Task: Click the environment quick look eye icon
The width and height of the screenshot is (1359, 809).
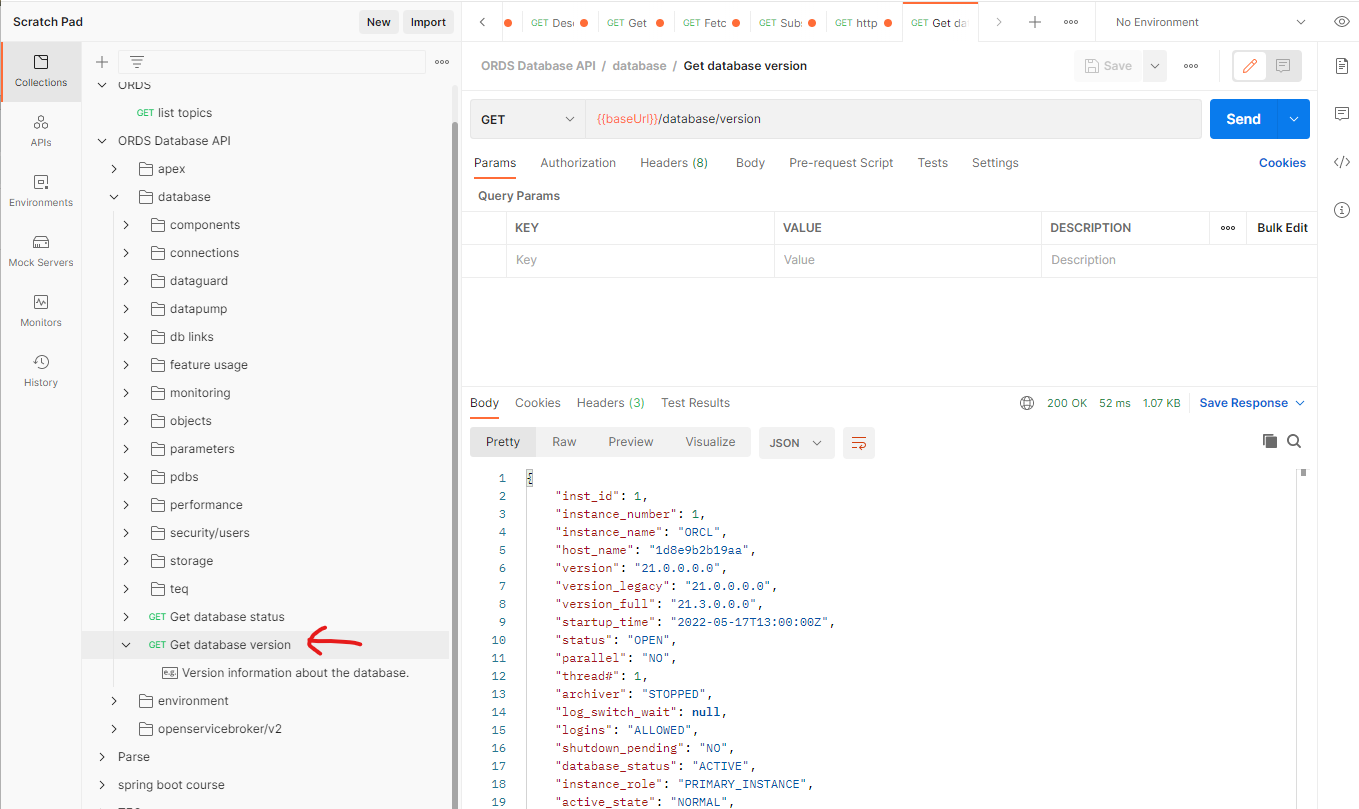Action: point(1341,22)
